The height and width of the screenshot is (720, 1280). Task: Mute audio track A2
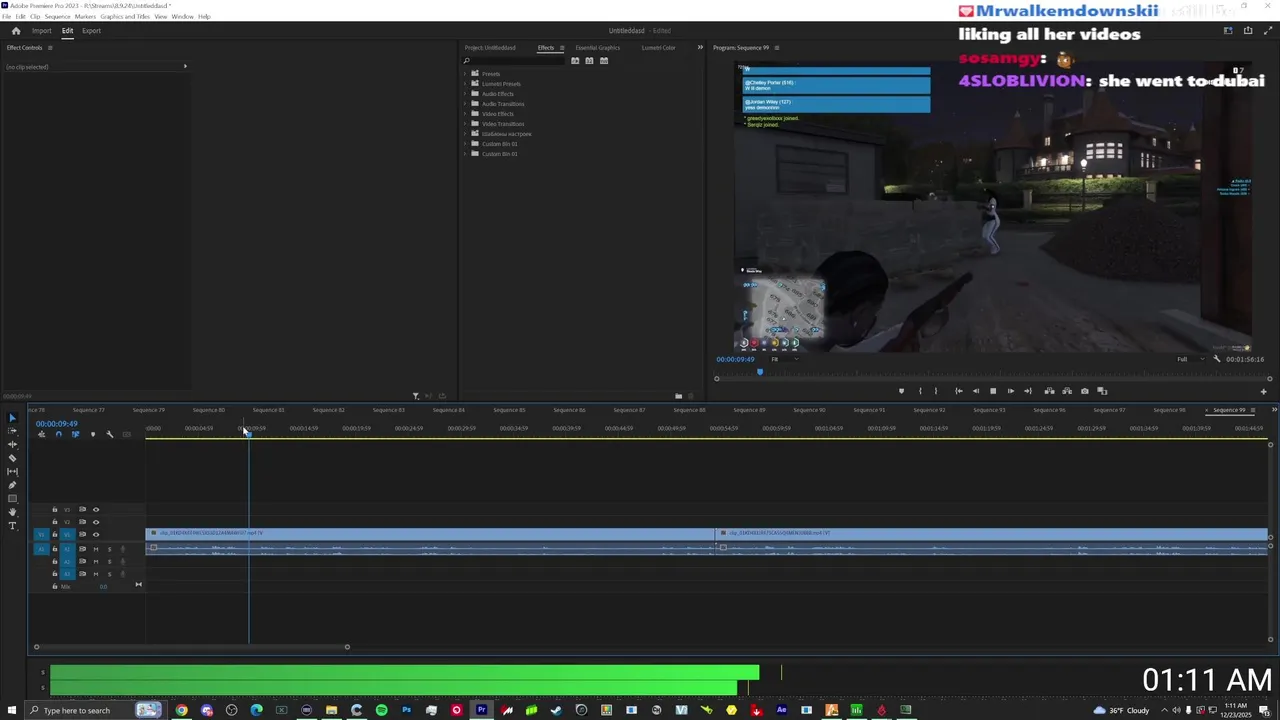tap(96, 561)
